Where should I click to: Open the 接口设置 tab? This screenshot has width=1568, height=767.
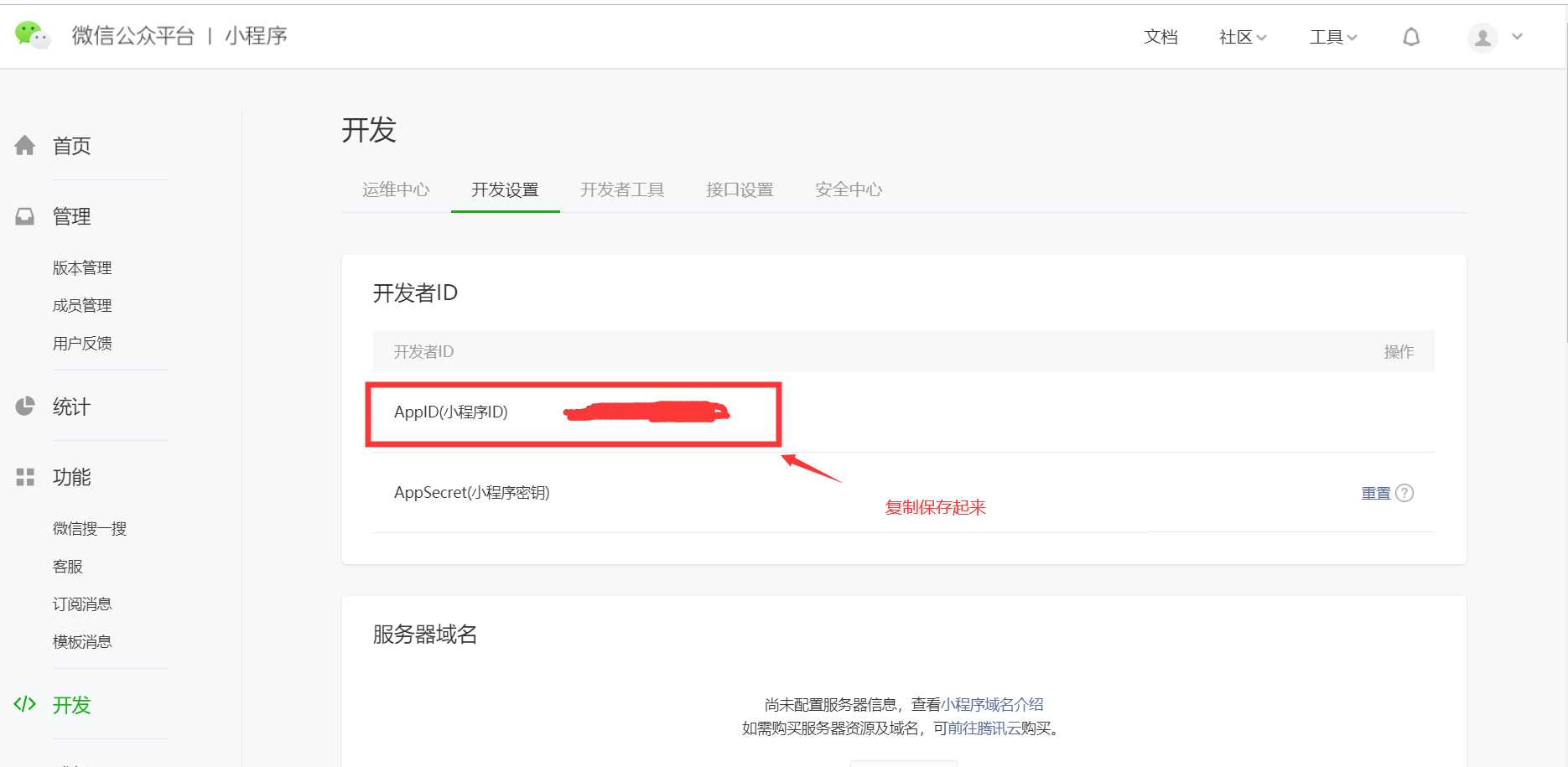pos(740,189)
